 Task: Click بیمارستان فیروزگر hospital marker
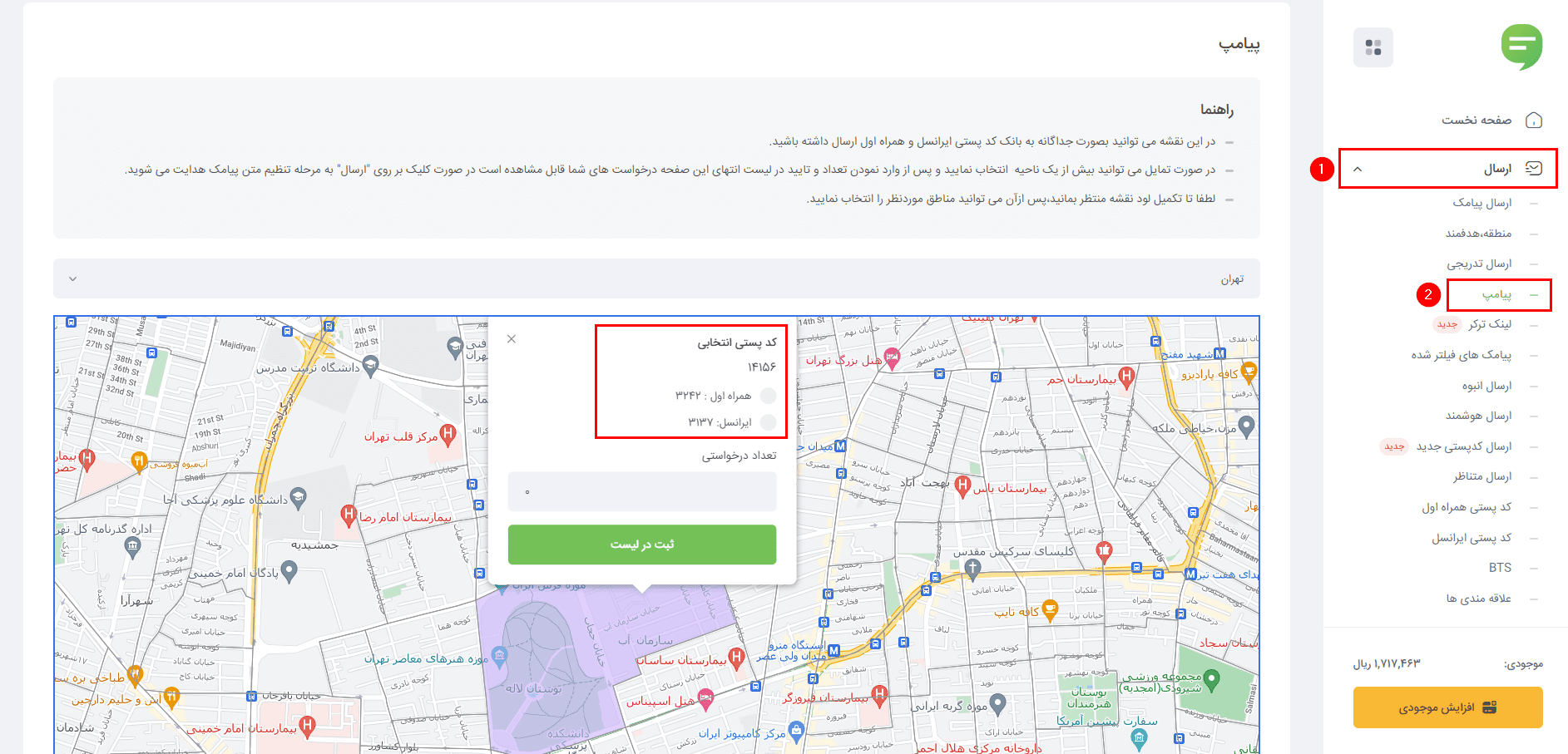pyautogui.click(x=879, y=695)
